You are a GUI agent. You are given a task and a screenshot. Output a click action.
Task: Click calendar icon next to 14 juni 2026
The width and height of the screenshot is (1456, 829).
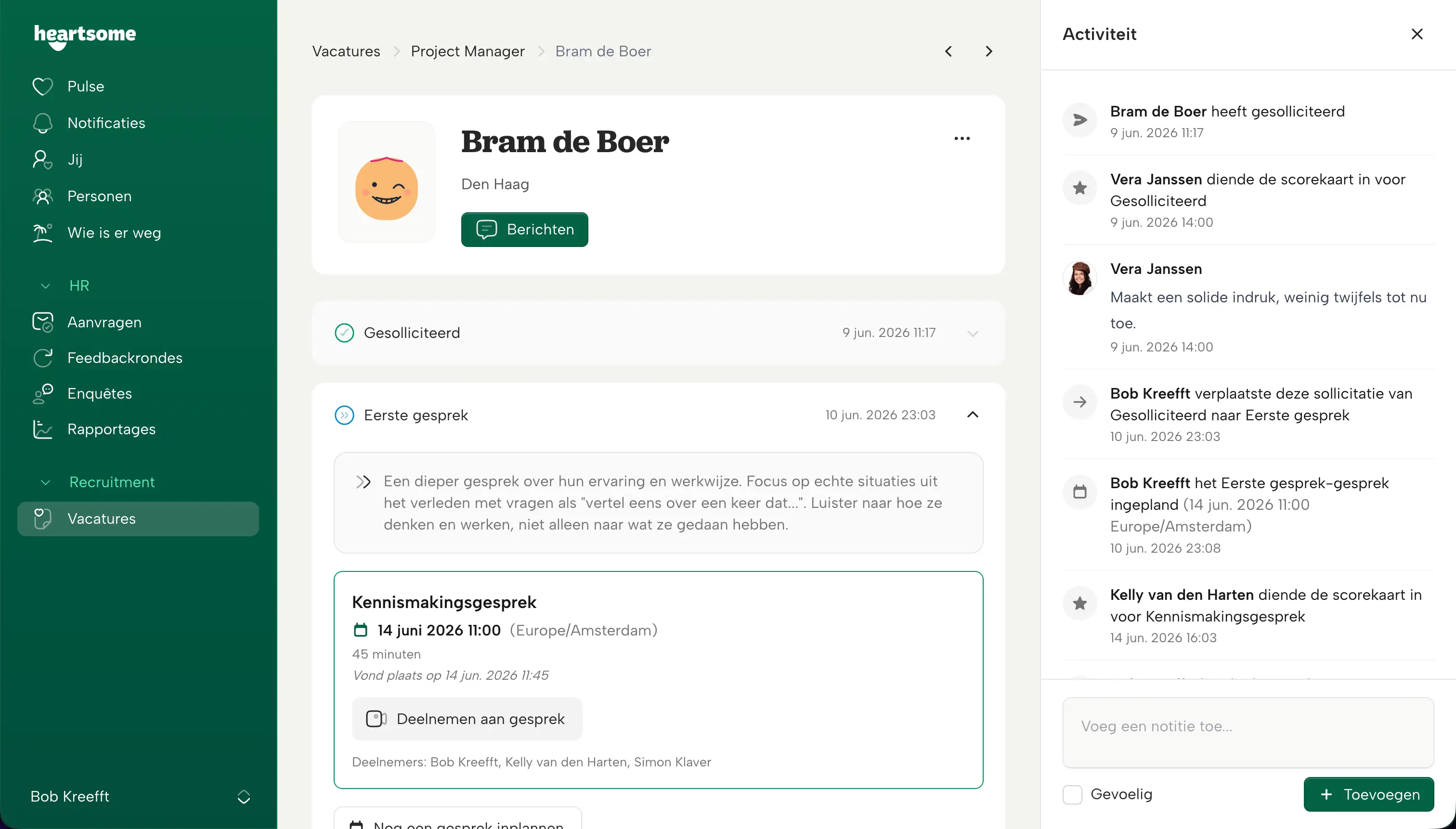tap(361, 630)
